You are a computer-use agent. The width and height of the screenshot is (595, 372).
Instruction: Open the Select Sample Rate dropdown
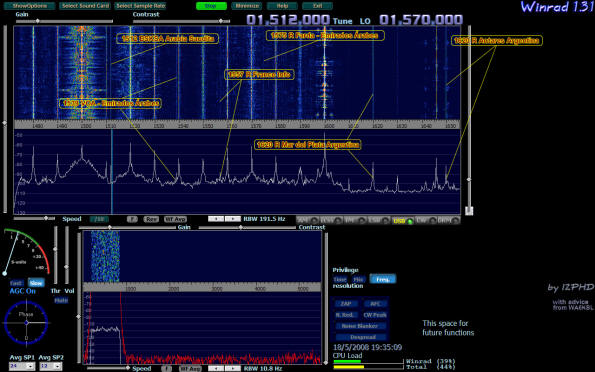click(x=140, y=6)
